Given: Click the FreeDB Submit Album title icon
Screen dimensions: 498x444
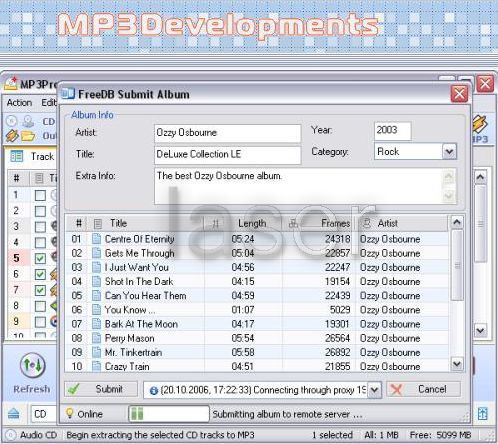Looking at the screenshot, I should tap(68, 94).
